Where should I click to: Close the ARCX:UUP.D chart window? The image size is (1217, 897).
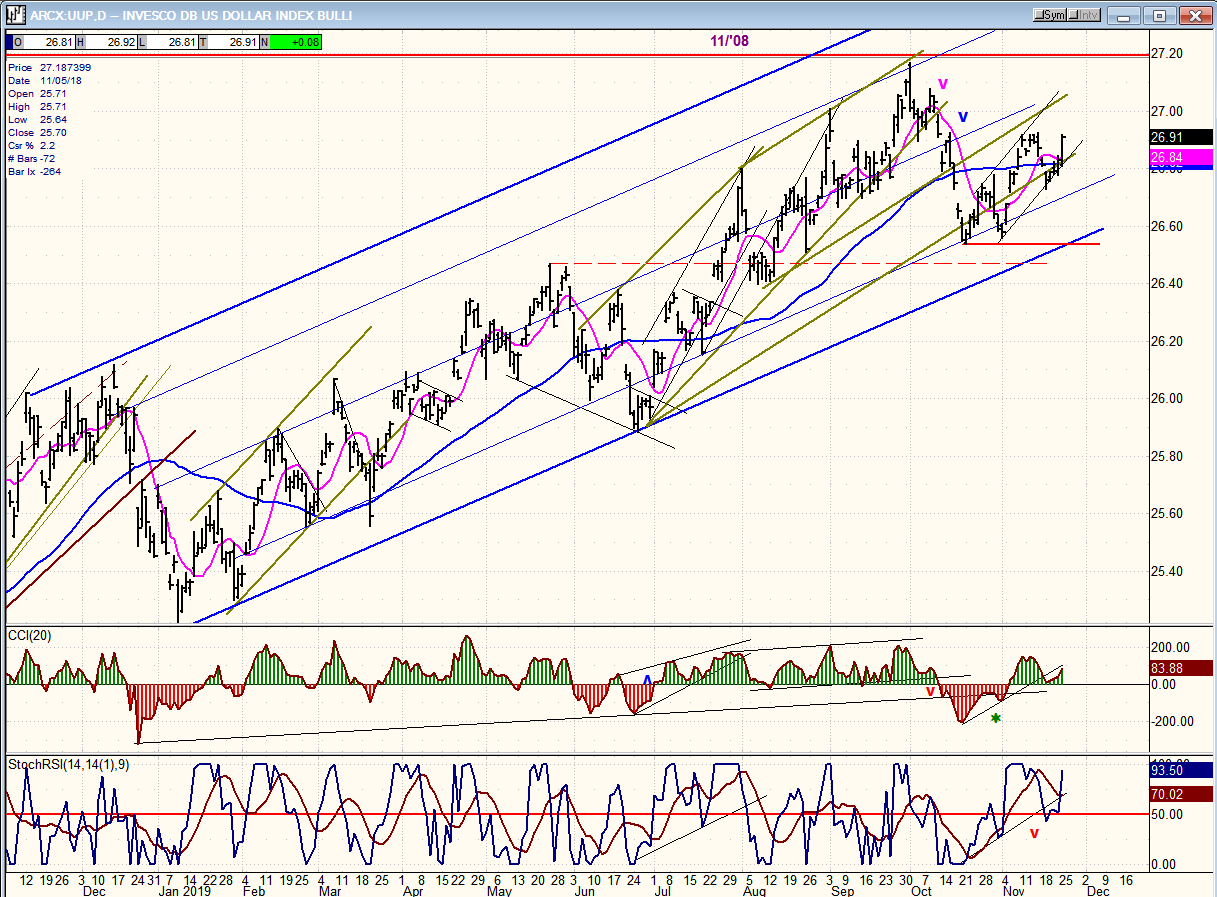point(1193,15)
